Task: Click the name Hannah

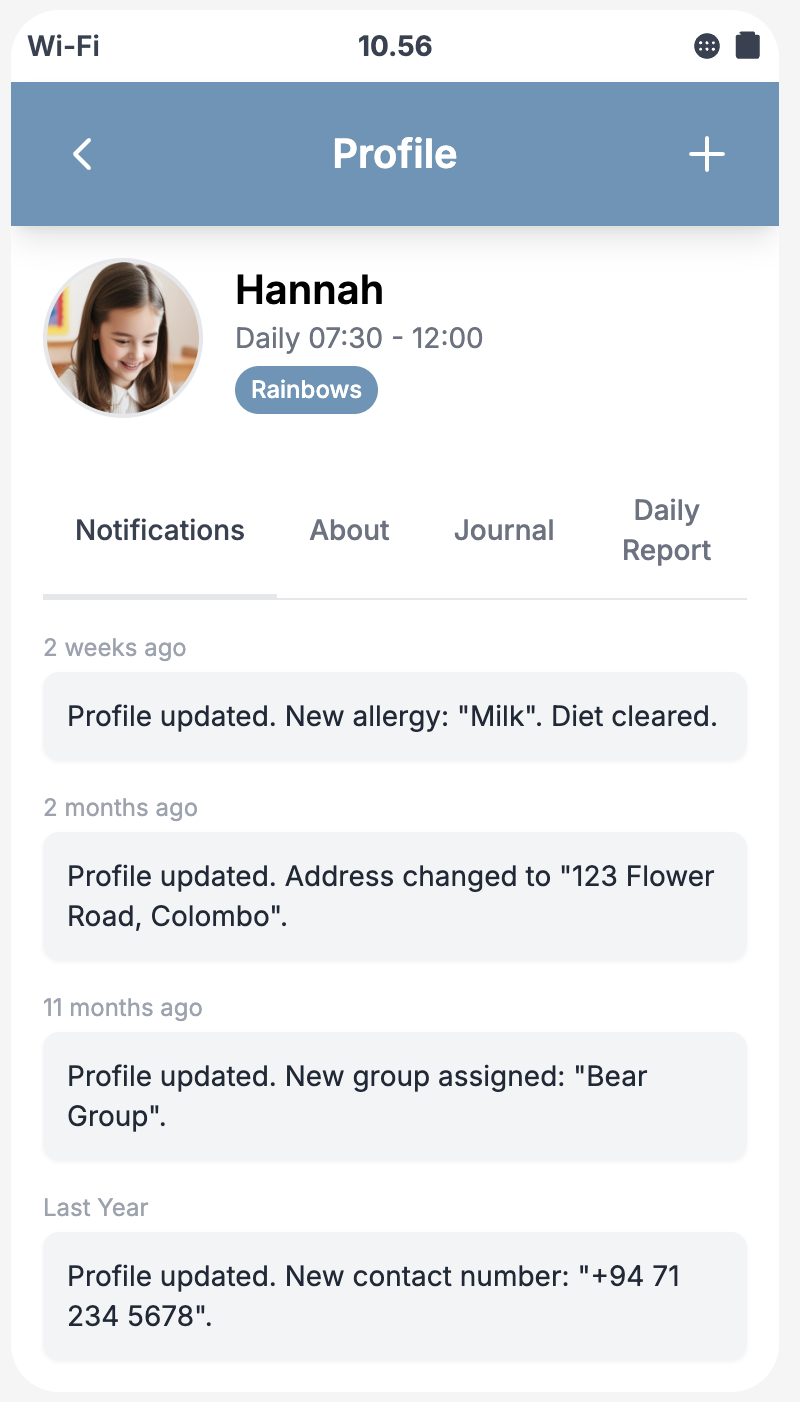Action: pos(309,290)
